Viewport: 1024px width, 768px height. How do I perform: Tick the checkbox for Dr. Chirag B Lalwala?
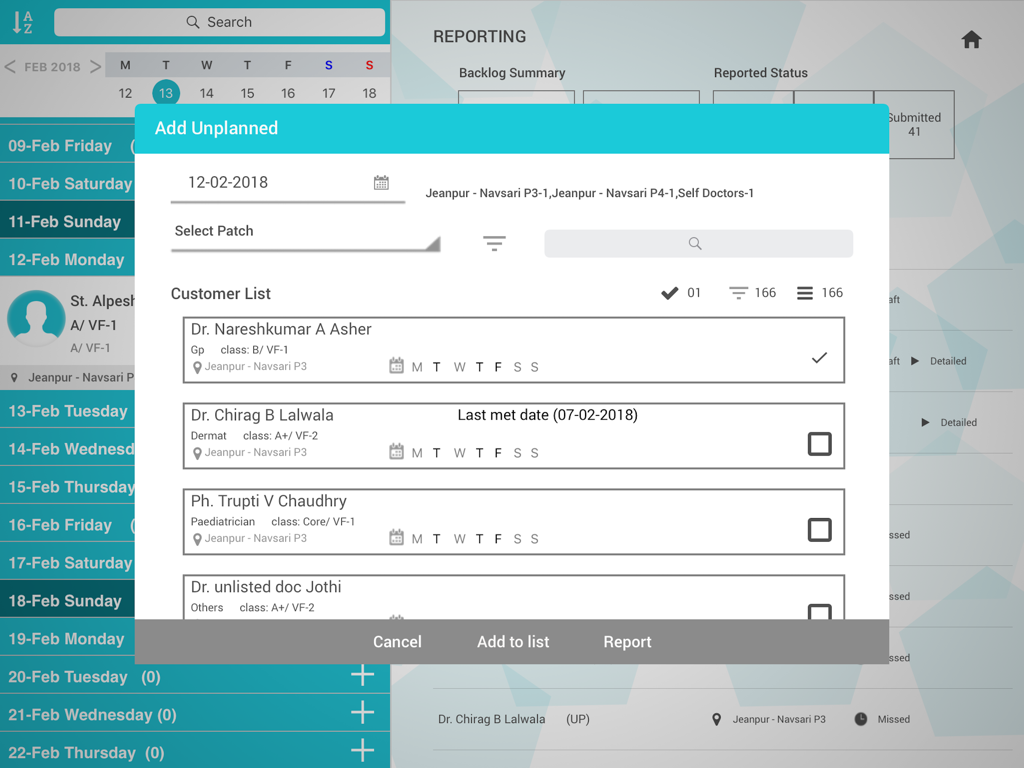click(x=819, y=444)
